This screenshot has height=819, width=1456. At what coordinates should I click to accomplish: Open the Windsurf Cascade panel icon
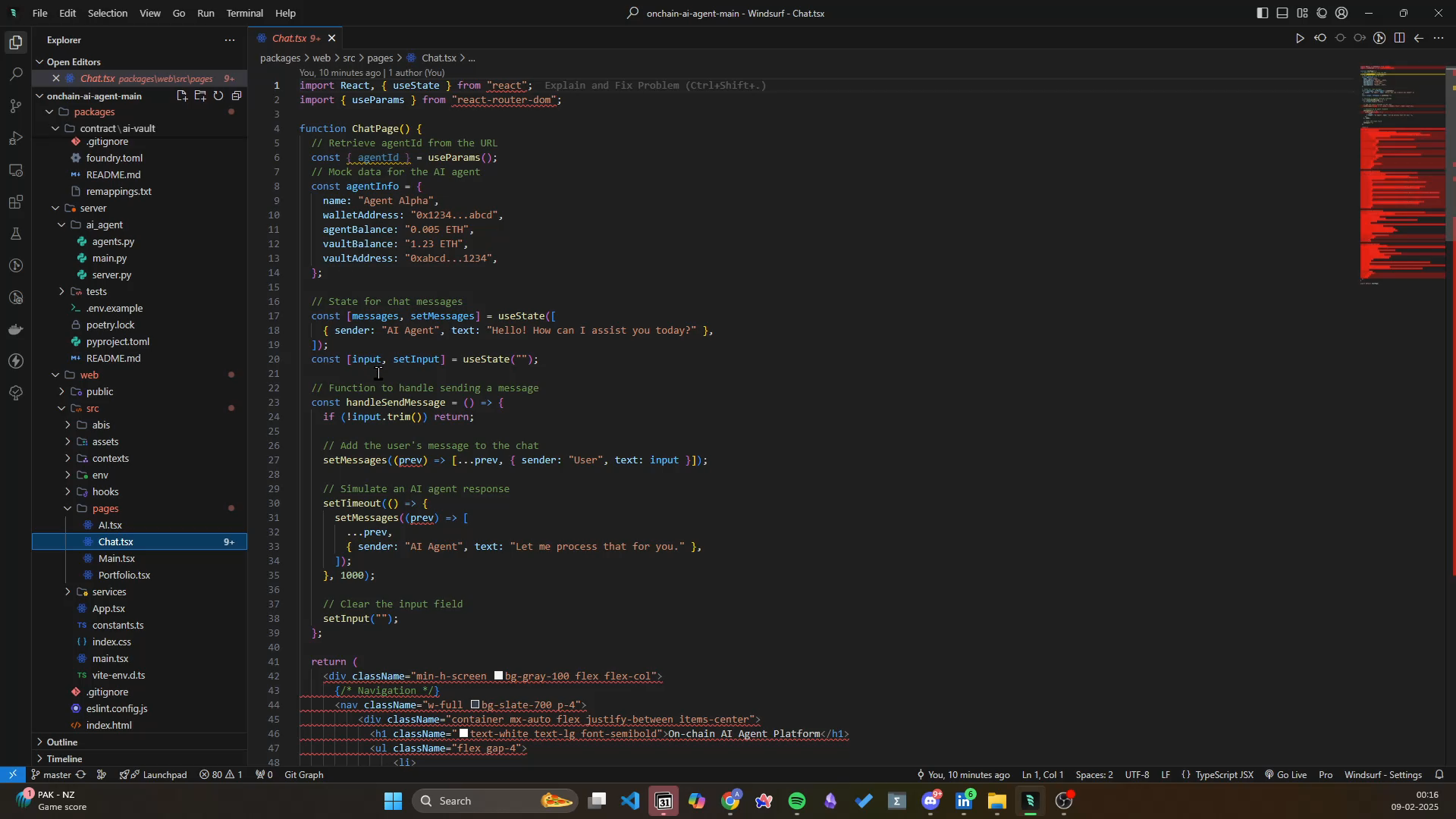1323,13
